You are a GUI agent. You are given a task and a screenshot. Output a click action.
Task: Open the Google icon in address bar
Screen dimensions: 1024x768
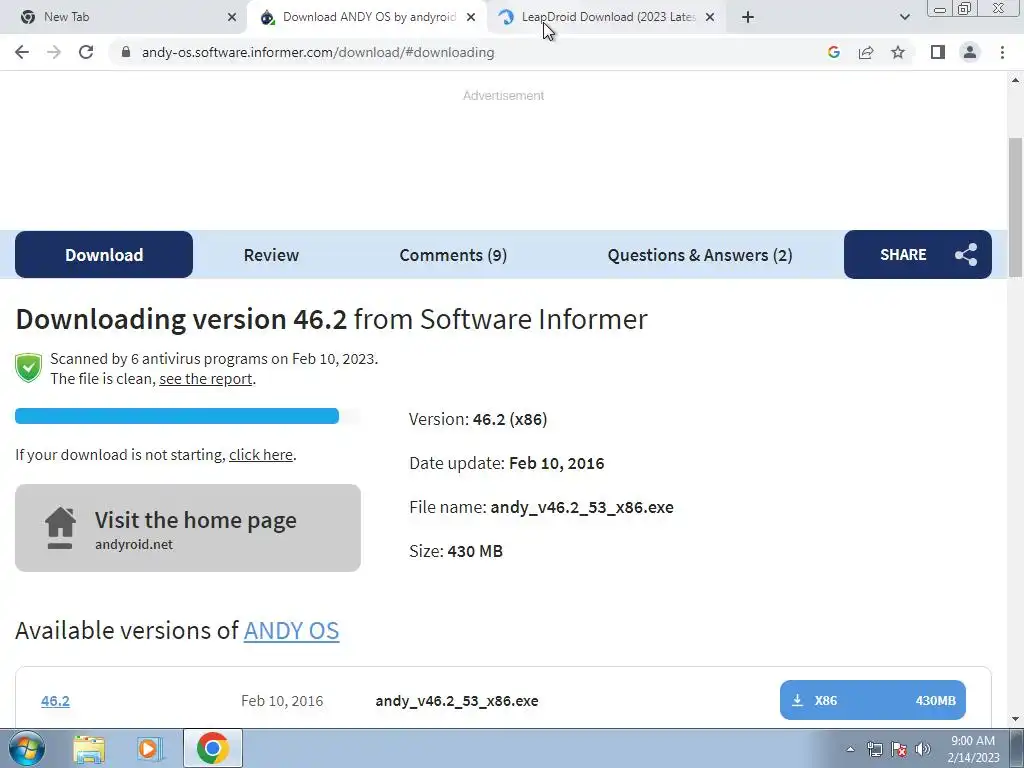pyautogui.click(x=833, y=52)
